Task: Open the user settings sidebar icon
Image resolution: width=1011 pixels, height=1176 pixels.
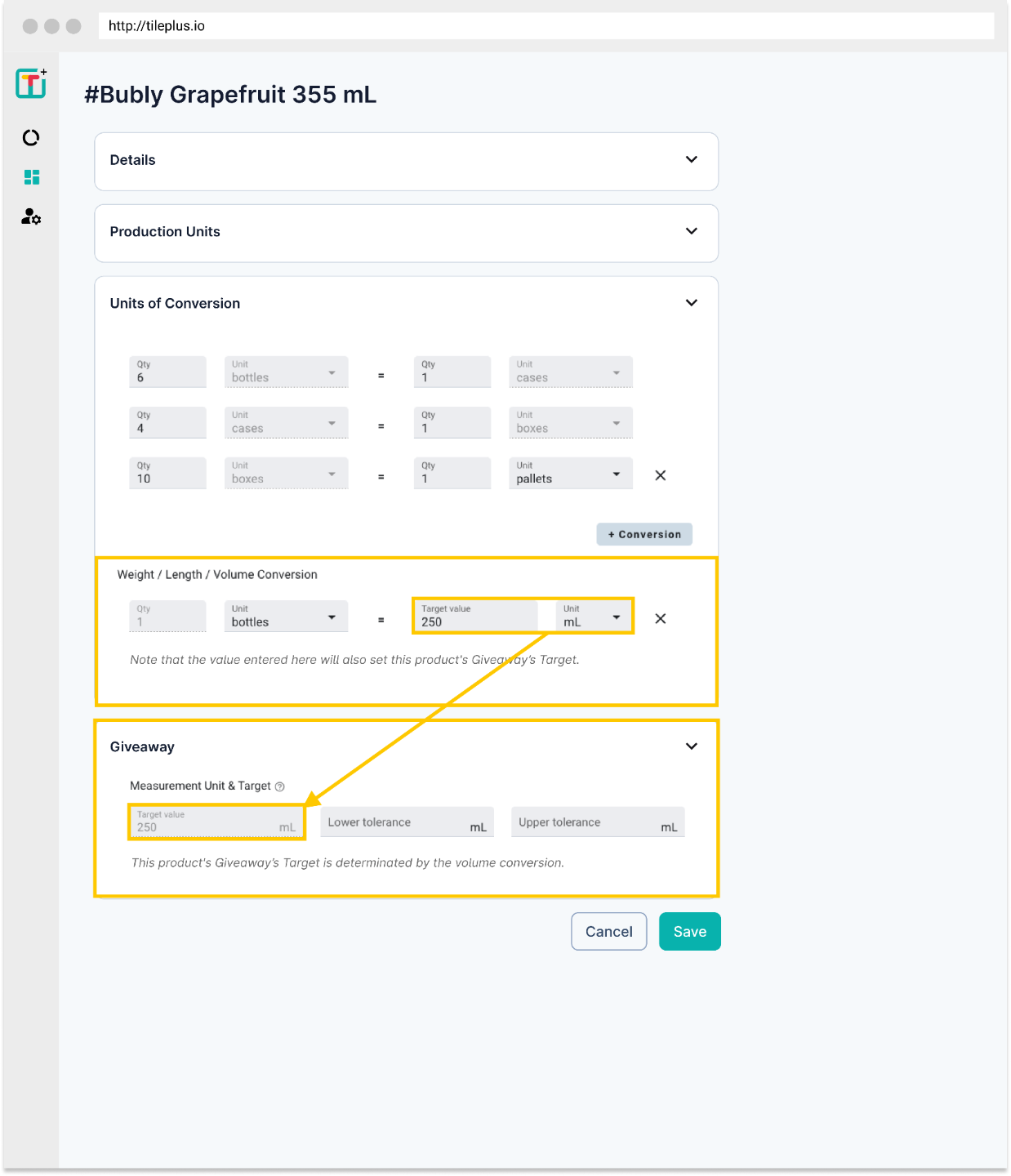Action: [x=31, y=216]
